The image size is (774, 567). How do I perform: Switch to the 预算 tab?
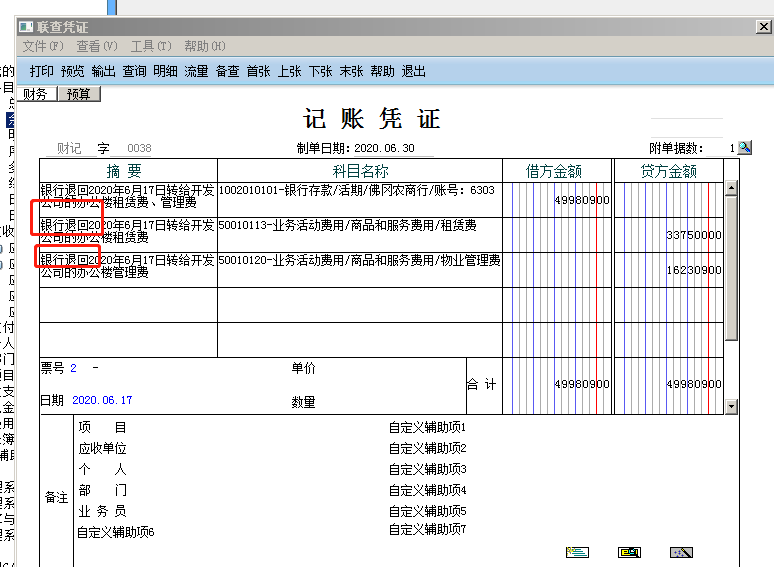coord(79,94)
